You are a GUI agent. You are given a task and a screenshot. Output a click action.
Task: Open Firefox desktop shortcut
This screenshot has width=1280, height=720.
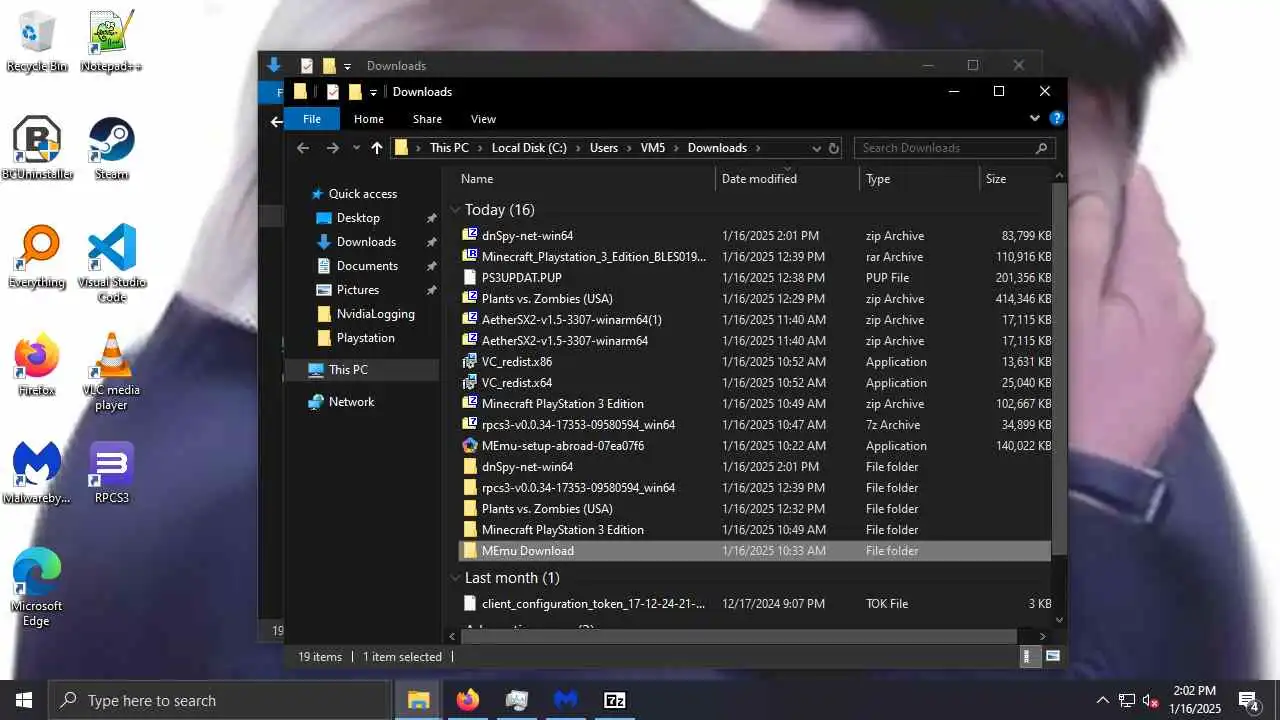tap(37, 365)
